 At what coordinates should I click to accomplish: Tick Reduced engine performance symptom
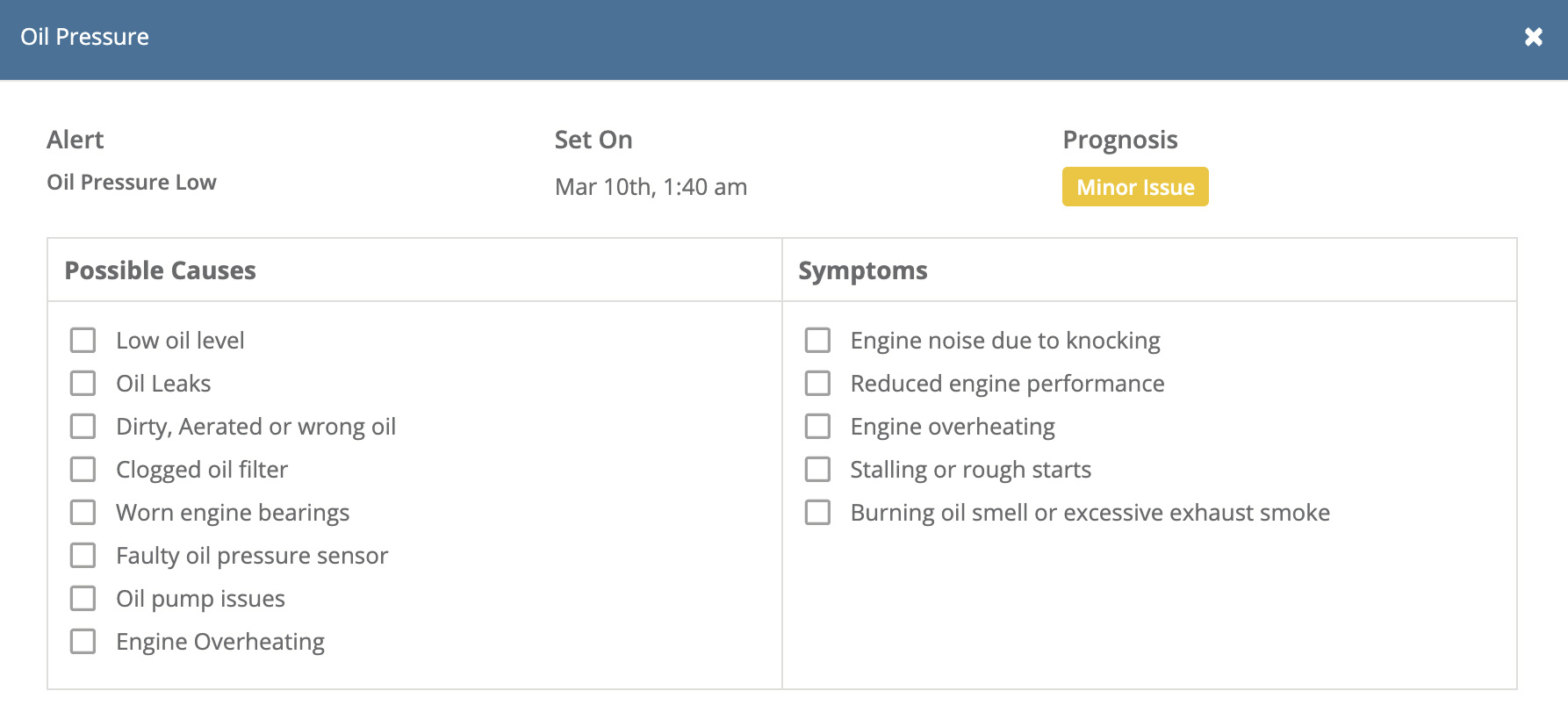(x=818, y=384)
